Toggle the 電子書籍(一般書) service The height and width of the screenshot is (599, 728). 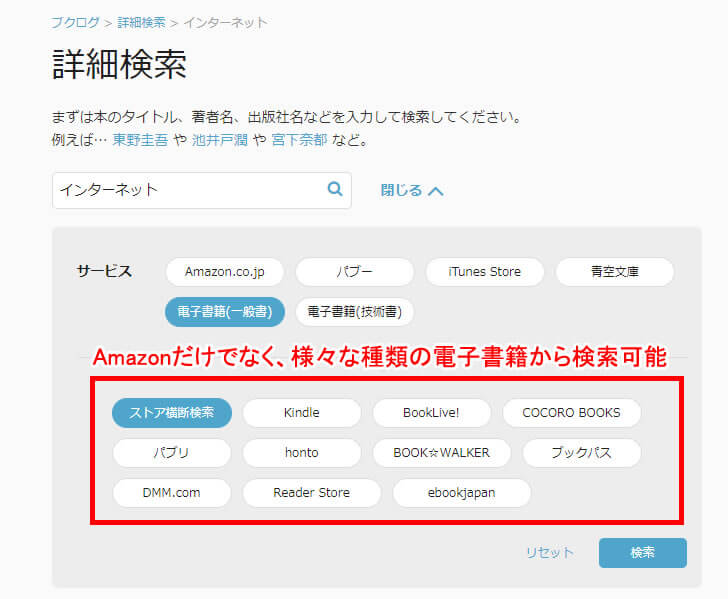(225, 312)
